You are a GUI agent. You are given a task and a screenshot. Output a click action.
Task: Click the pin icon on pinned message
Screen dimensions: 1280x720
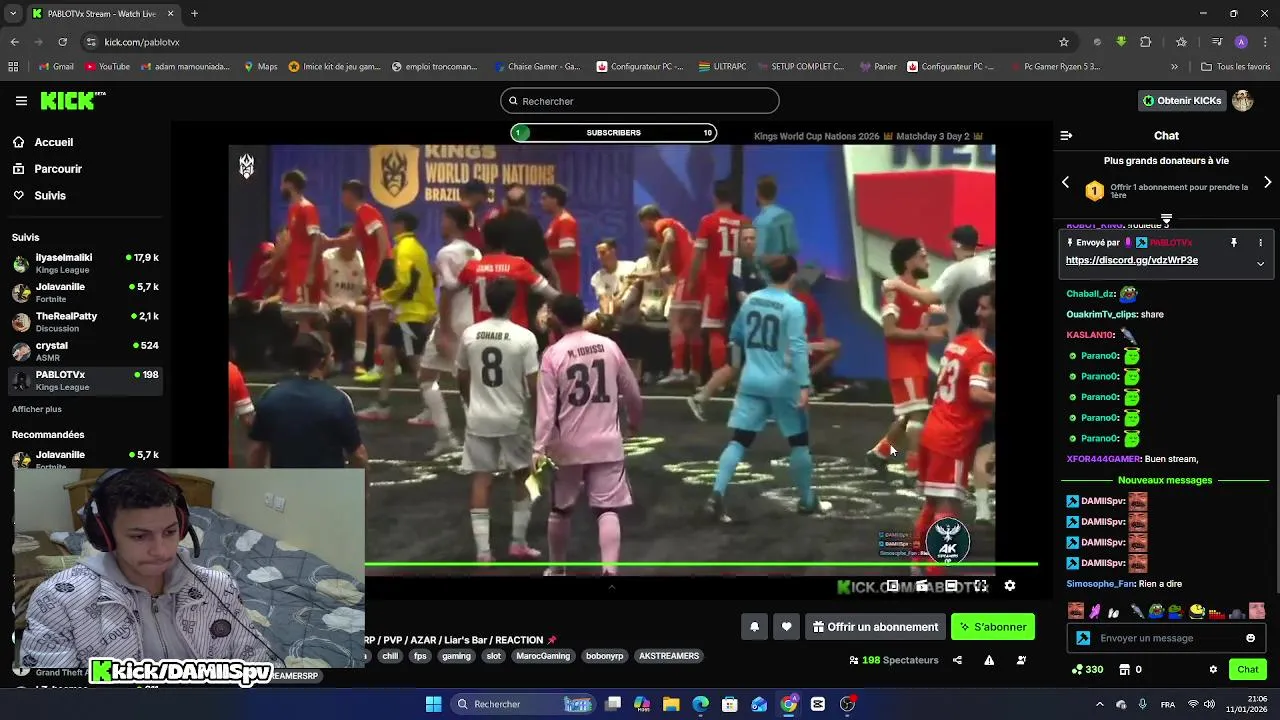(x=1234, y=243)
